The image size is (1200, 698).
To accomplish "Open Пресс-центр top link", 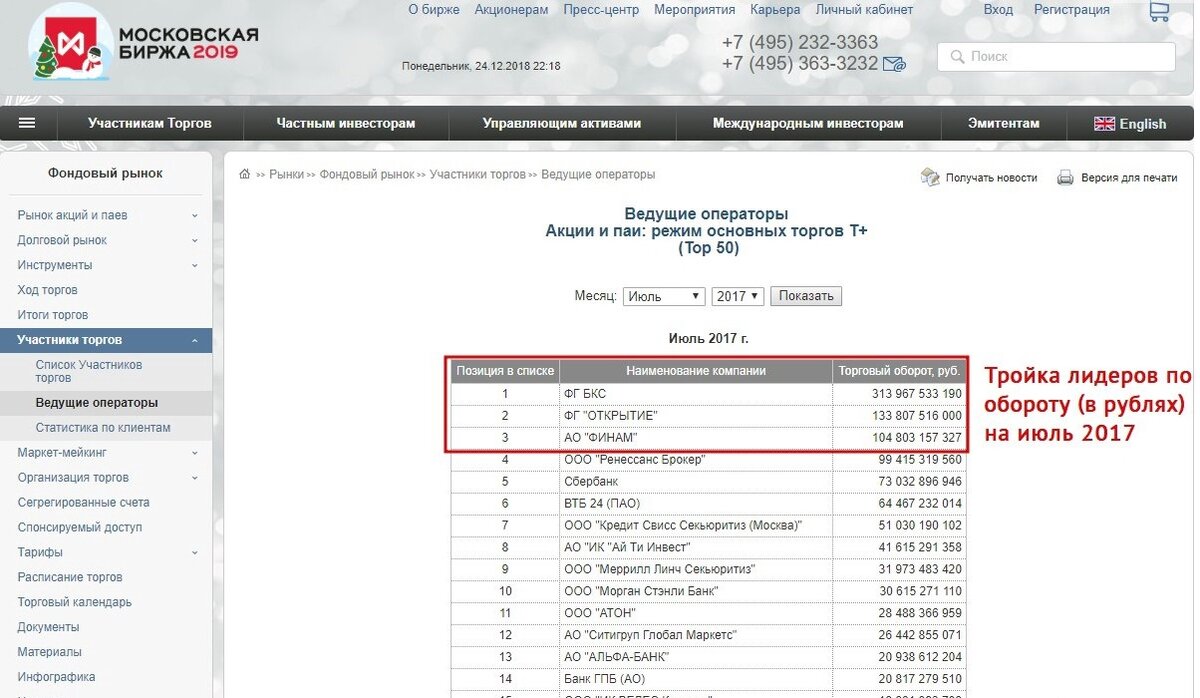I will click(x=601, y=10).
